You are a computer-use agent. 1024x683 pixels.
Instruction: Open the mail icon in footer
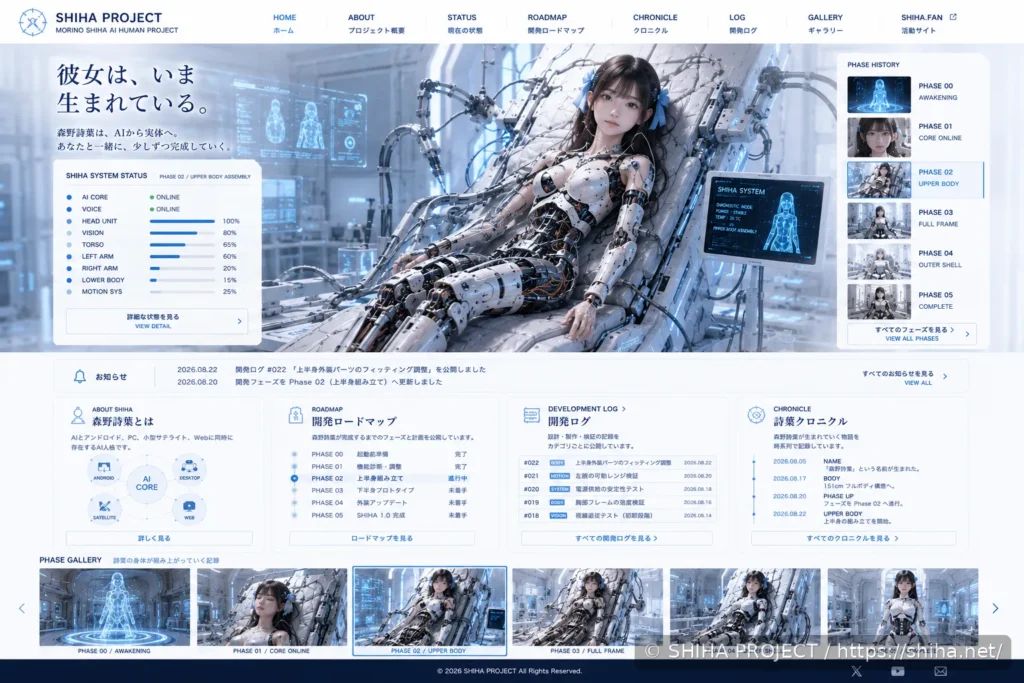coord(940,671)
